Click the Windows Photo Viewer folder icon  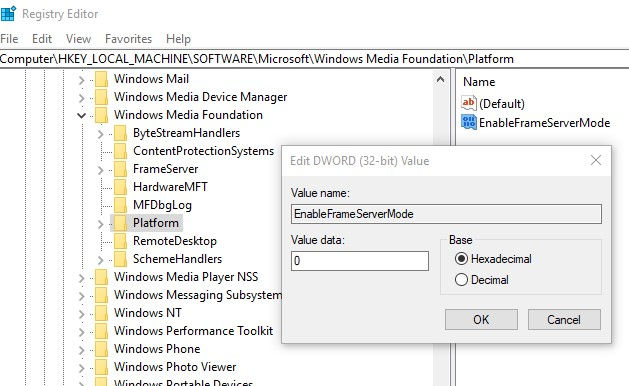click(x=101, y=367)
